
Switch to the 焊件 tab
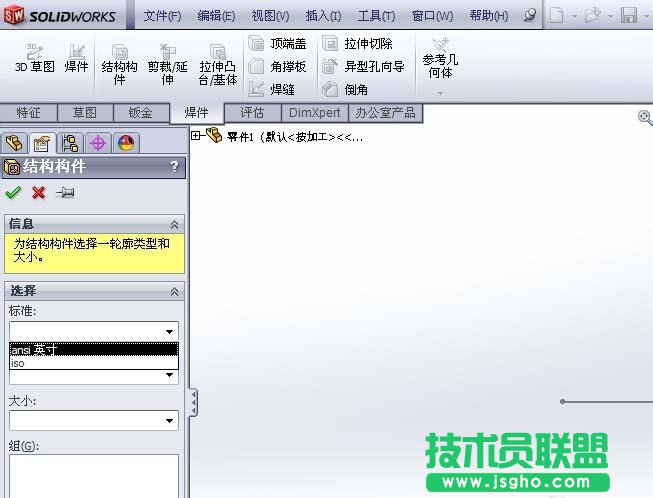coord(197,112)
